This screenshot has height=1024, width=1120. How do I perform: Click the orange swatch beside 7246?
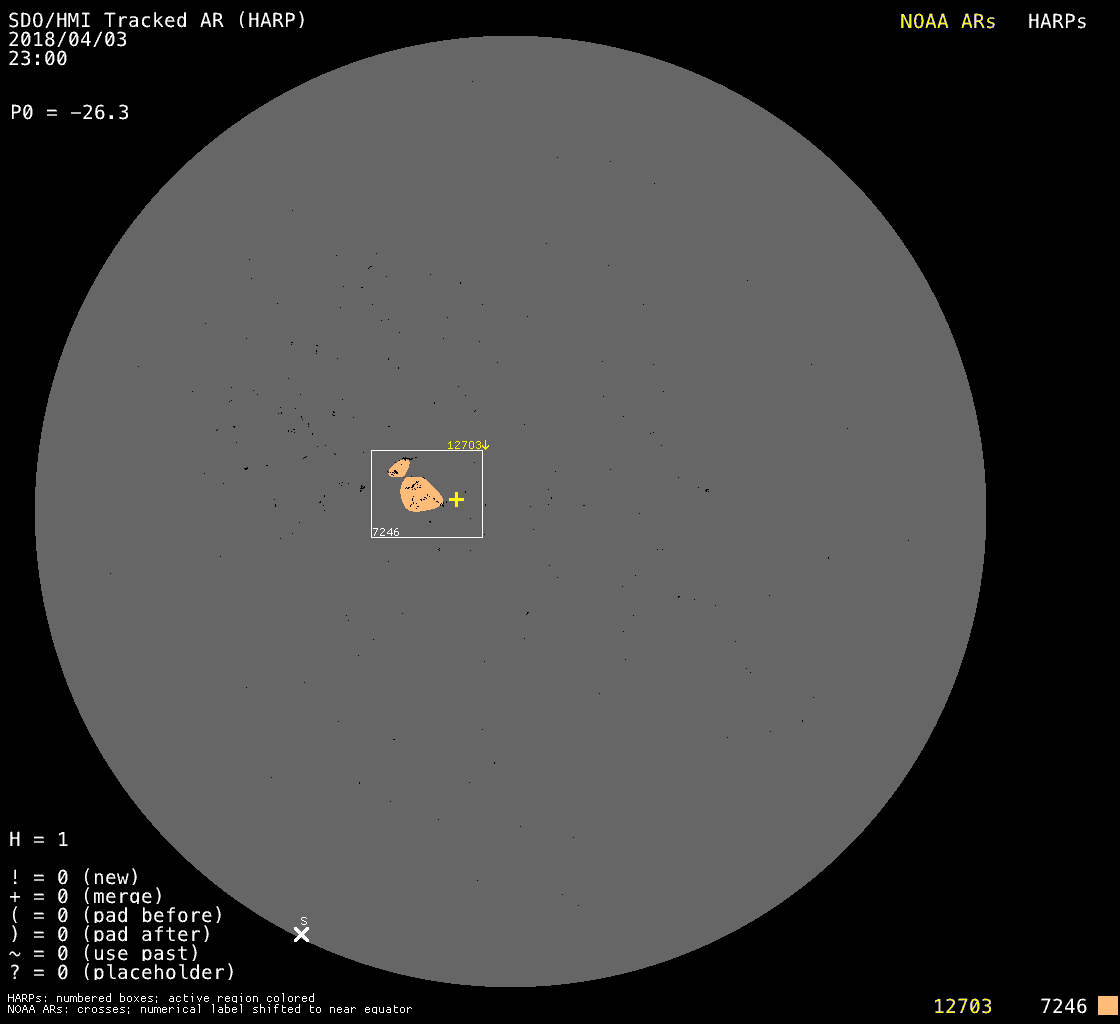(x=1107, y=1006)
